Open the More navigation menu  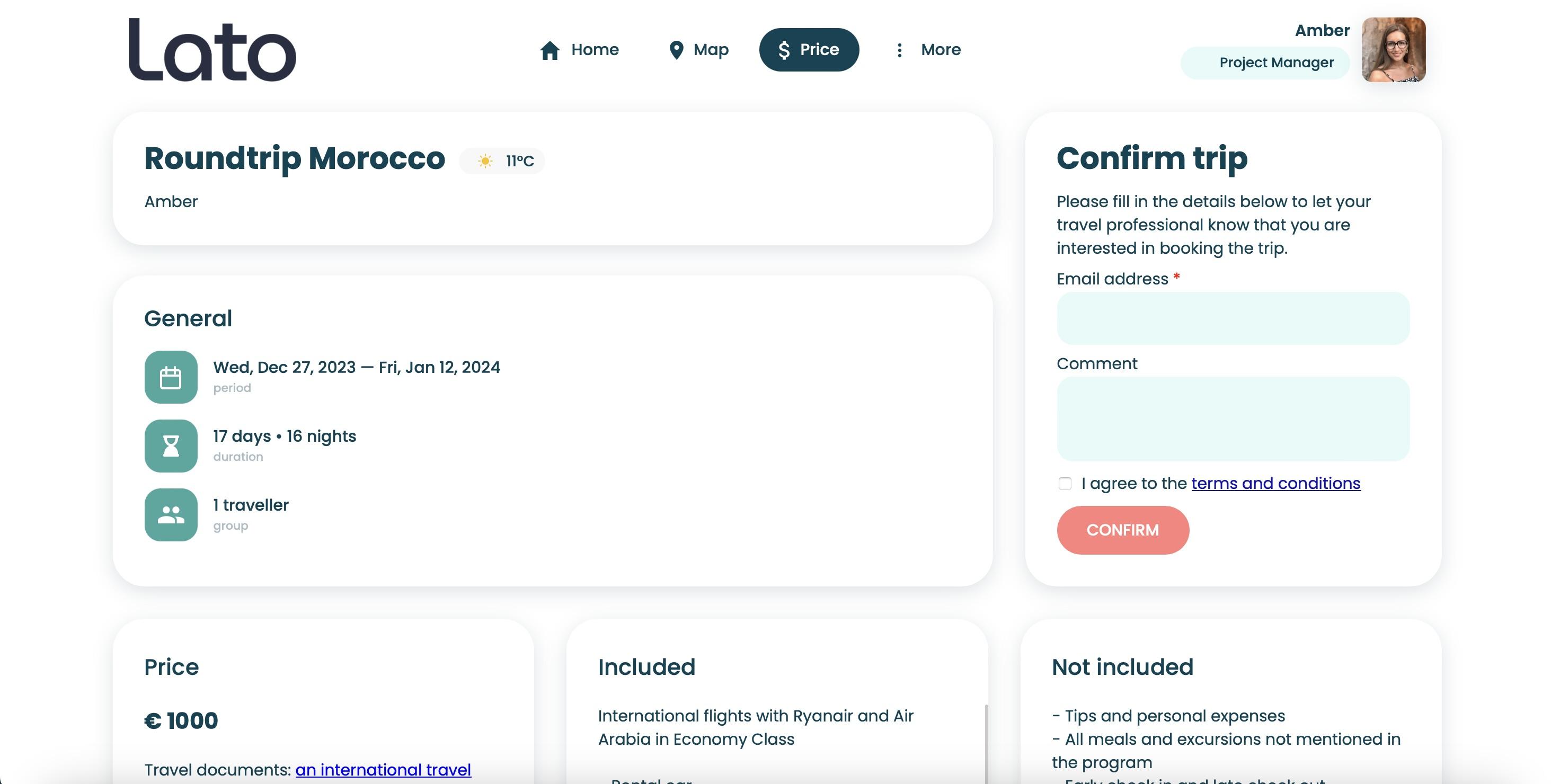[x=940, y=50]
